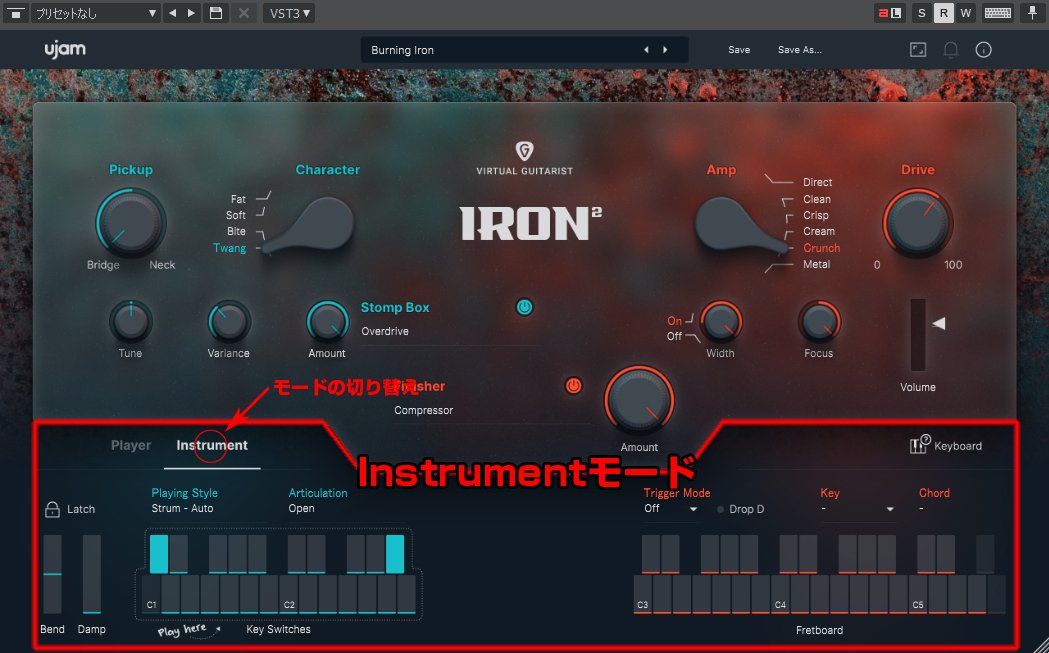Screen dimensions: 1049x653
Task: Select the Crunch amp option
Action: point(822,248)
